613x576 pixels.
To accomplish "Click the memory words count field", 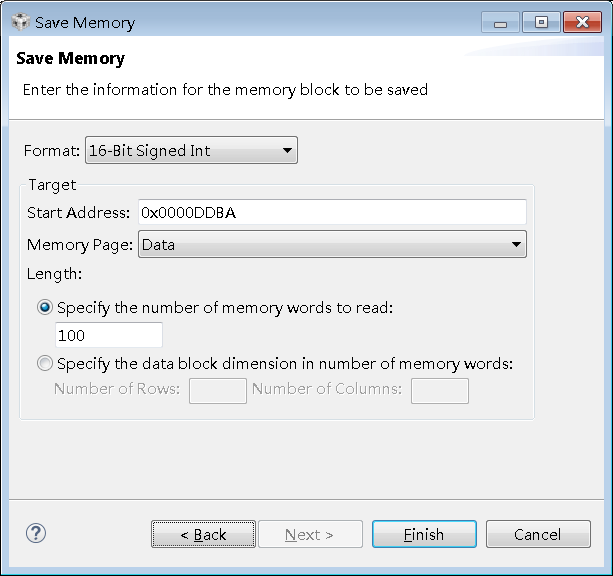I will coord(109,336).
